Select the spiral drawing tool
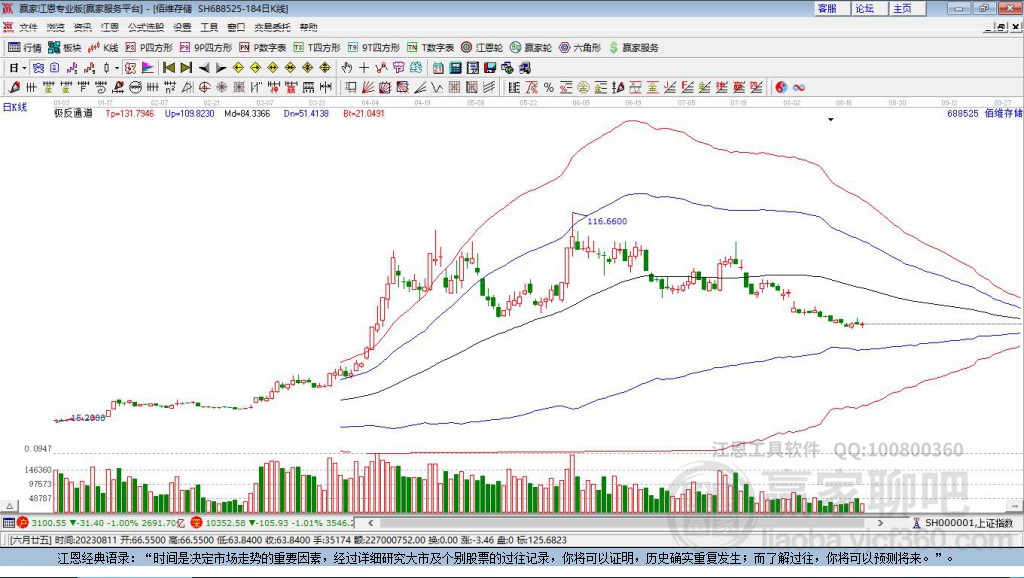This screenshot has width=1024, height=578. (x=101, y=88)
